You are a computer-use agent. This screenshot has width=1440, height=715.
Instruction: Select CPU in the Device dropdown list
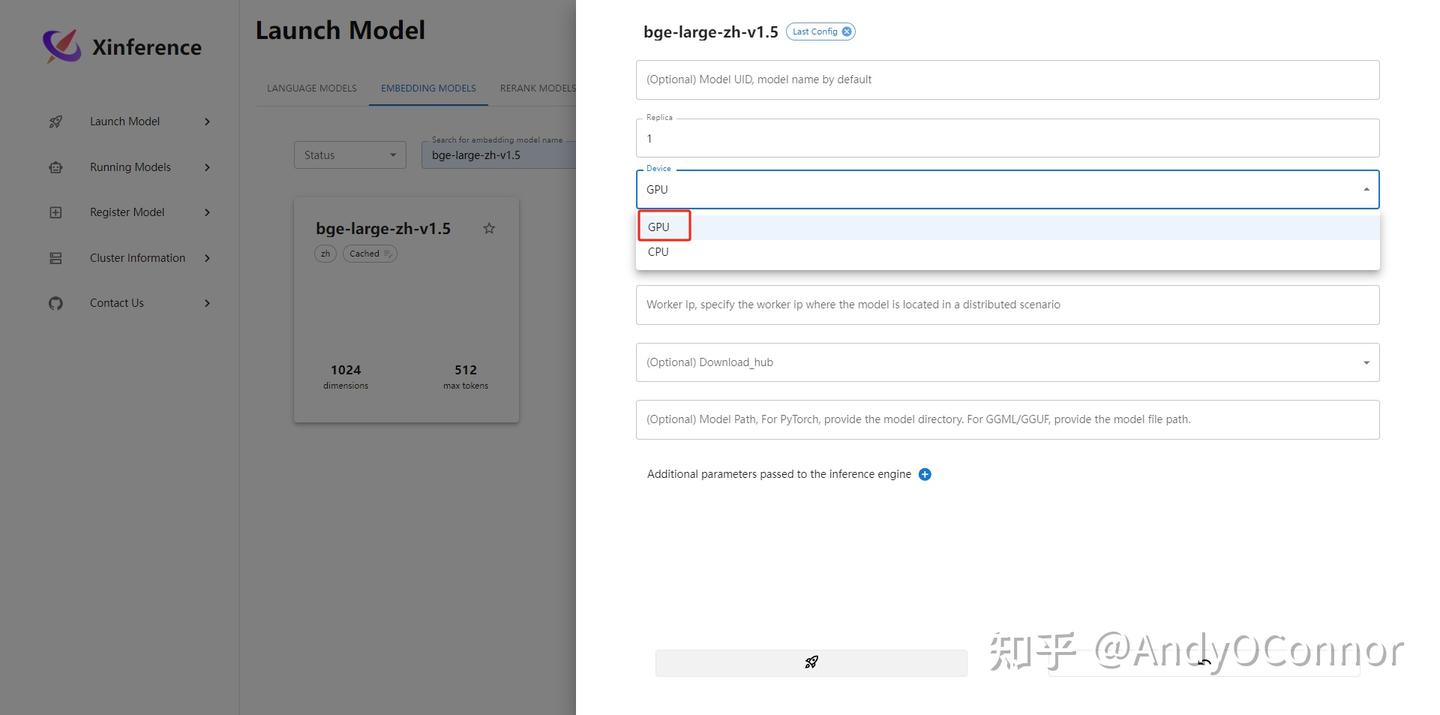pos(657,251)
